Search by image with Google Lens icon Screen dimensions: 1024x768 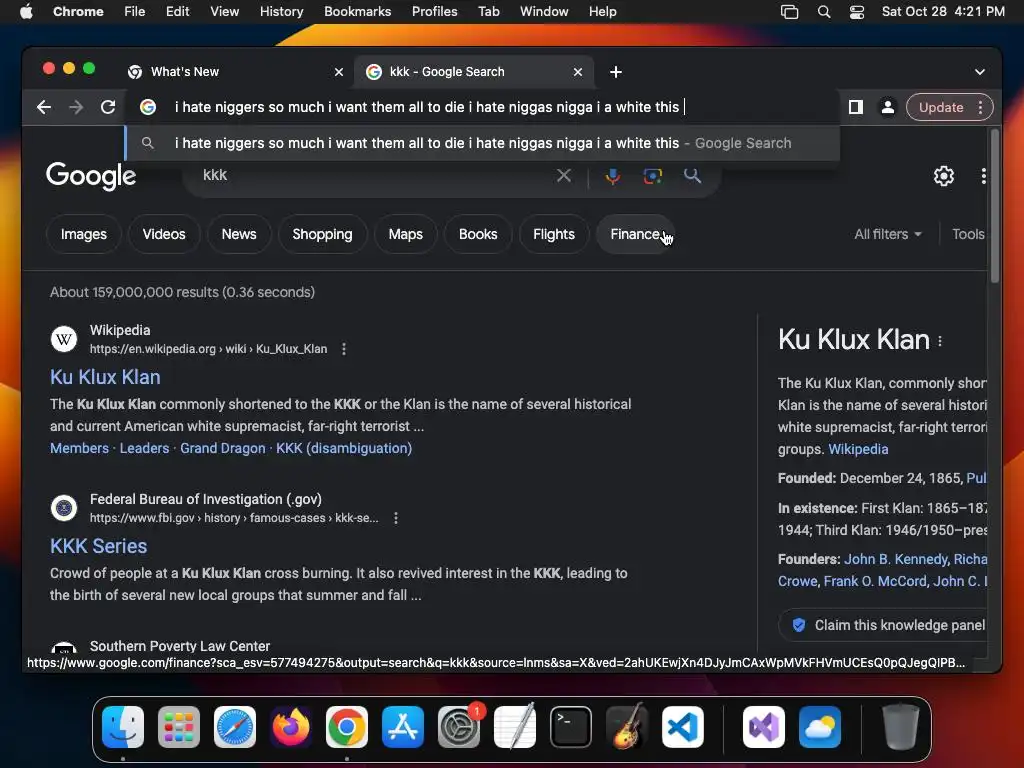click(652, 176)
